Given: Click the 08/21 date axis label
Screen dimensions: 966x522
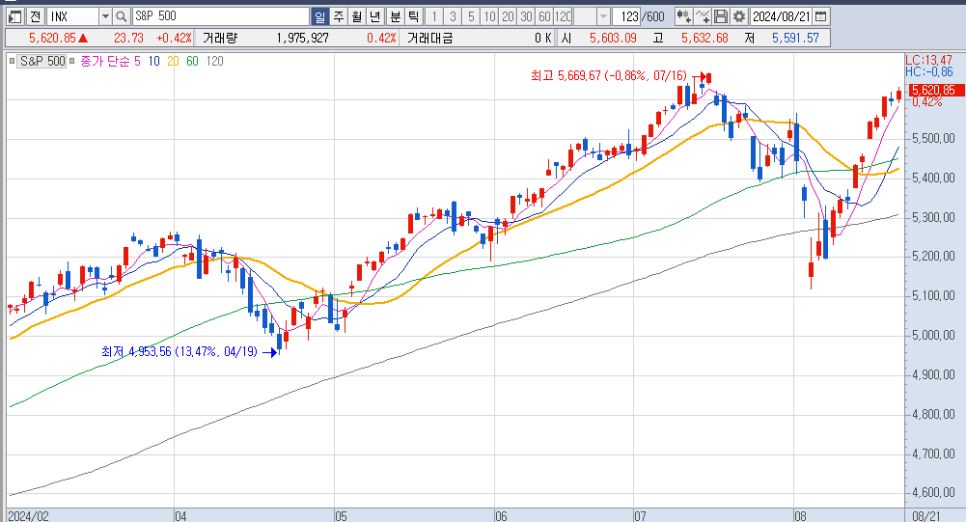Looking at the screenshot, I should [x=926, y=516].
